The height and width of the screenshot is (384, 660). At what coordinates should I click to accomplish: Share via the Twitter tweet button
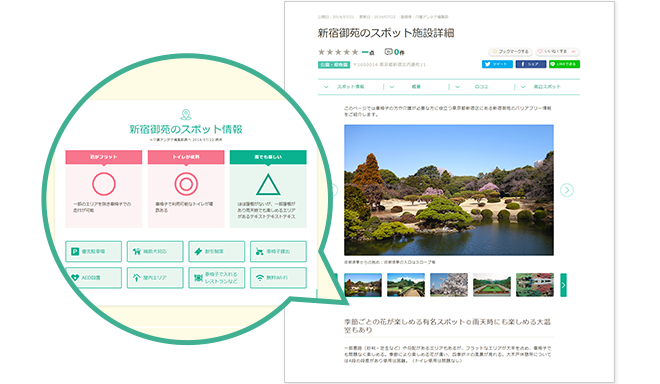497,64
